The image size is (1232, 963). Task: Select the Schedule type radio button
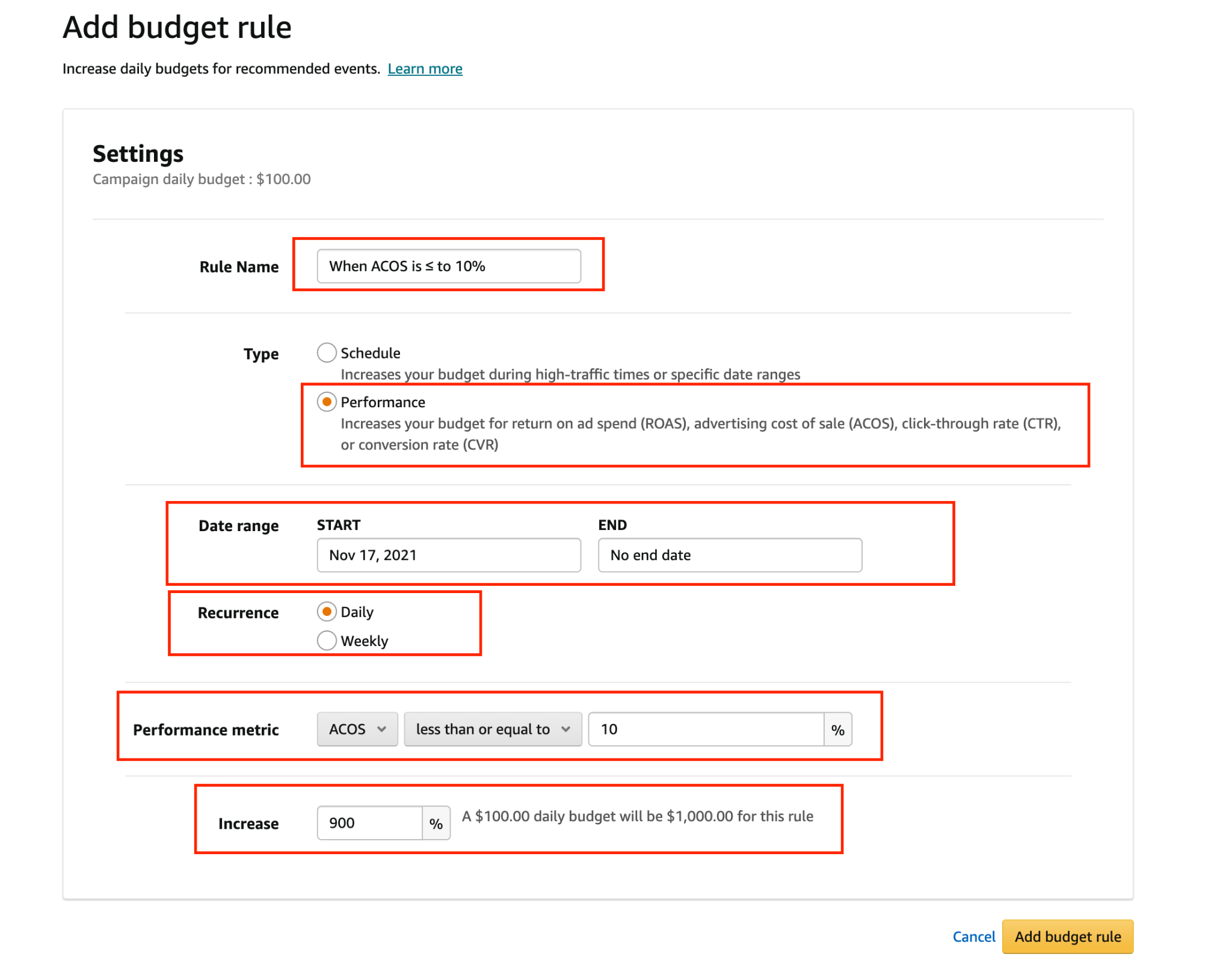[326, 352]
